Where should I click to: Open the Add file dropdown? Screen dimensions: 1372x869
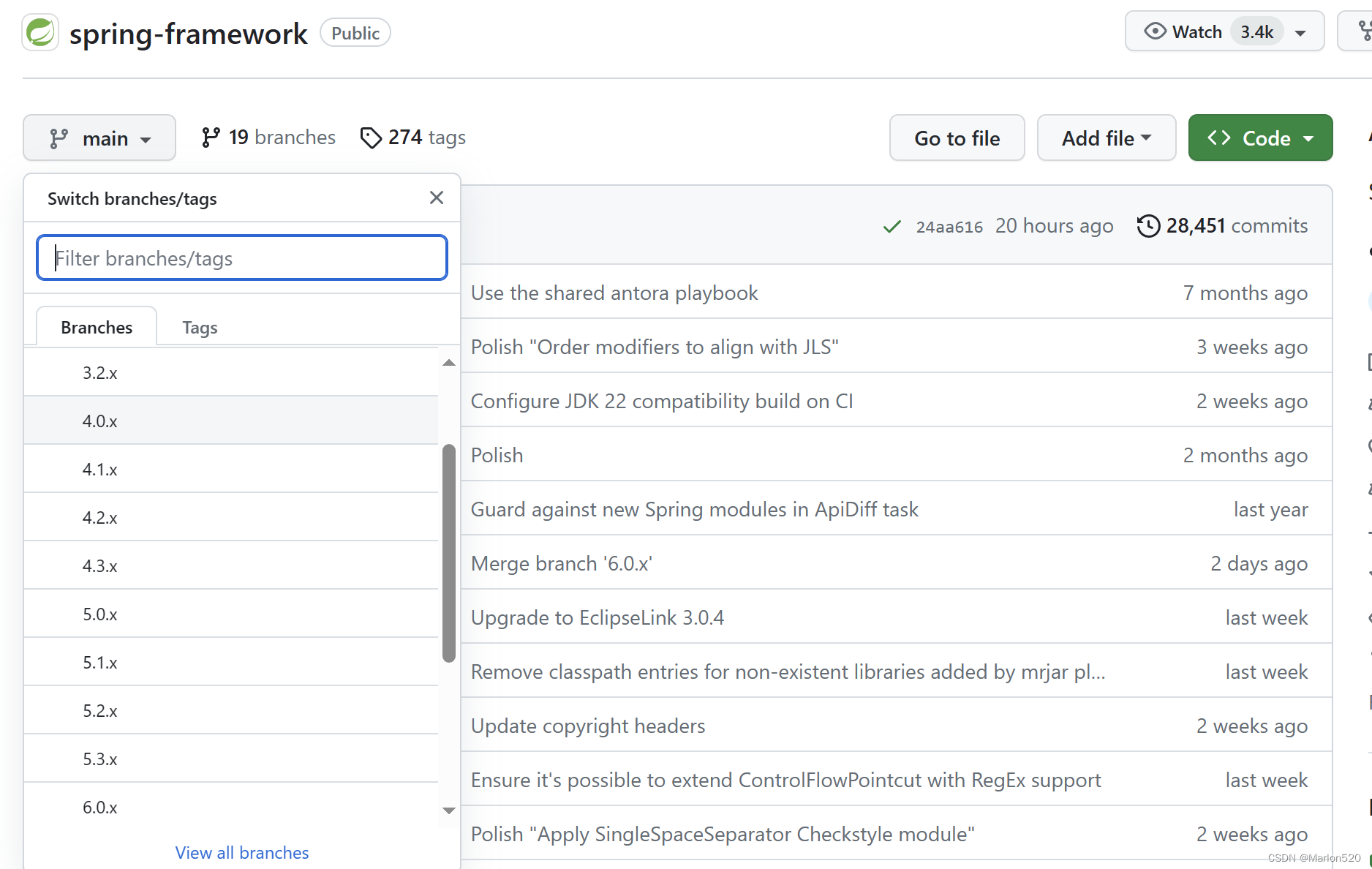coord(1107,138)
